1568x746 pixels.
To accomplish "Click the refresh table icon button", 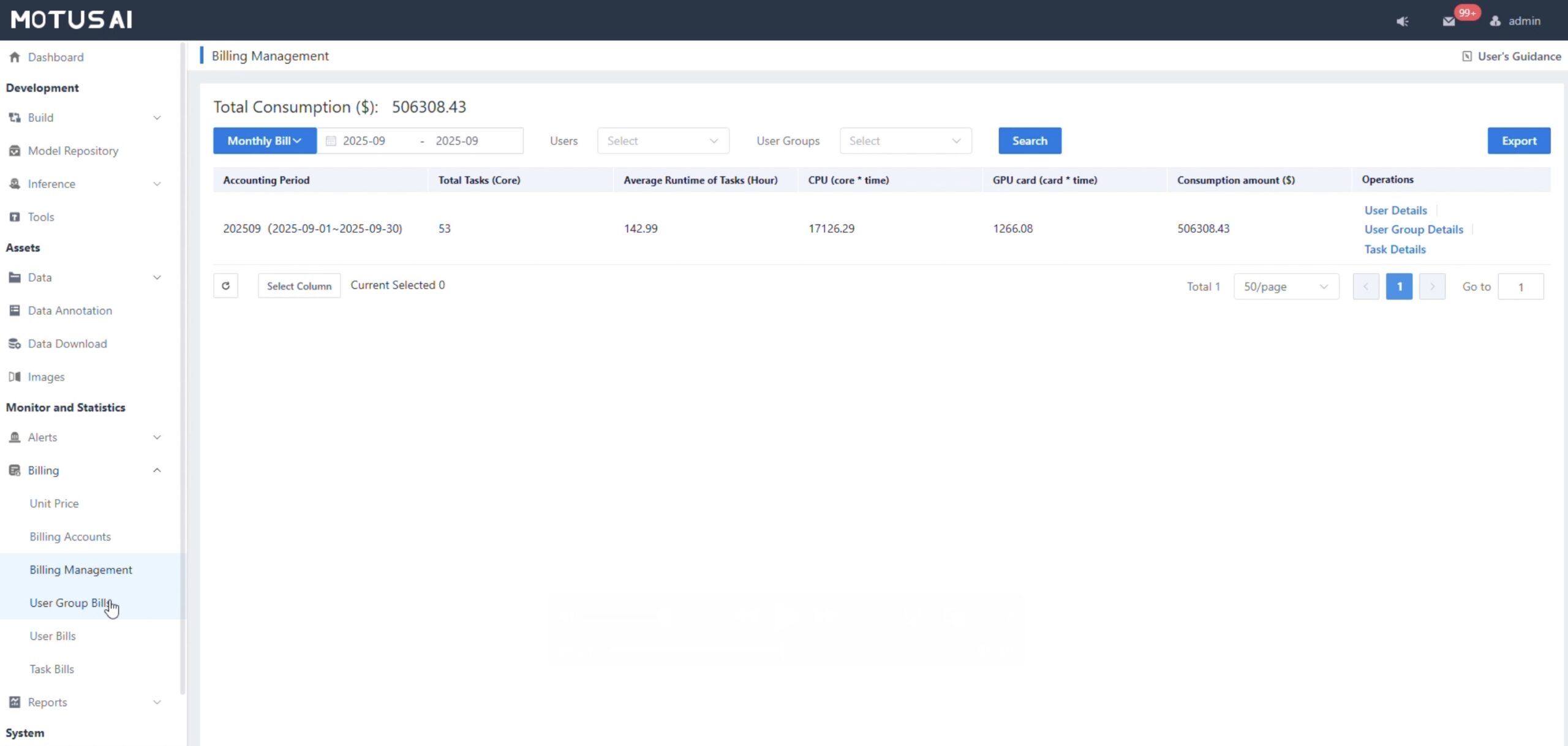I will 225,286.
